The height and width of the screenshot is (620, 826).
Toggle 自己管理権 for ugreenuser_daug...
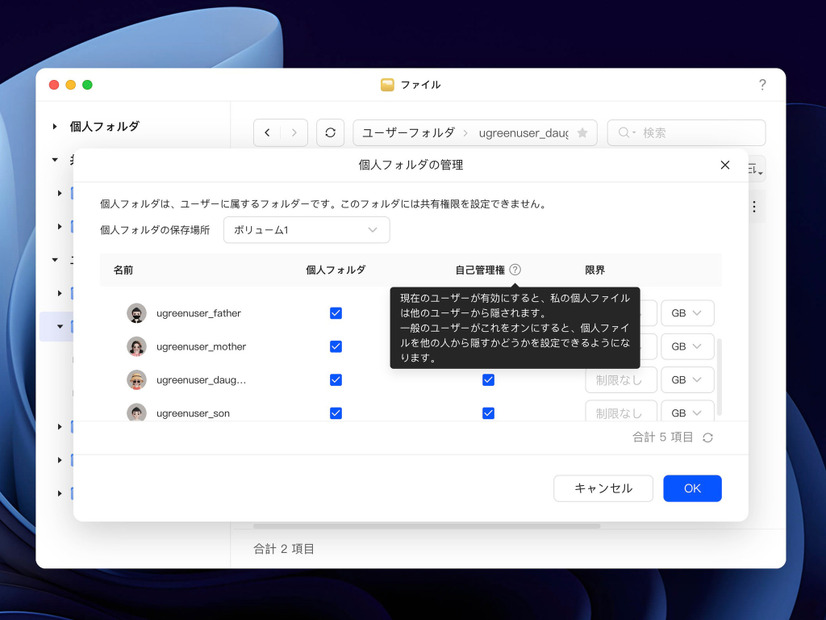tap(488, 380)
